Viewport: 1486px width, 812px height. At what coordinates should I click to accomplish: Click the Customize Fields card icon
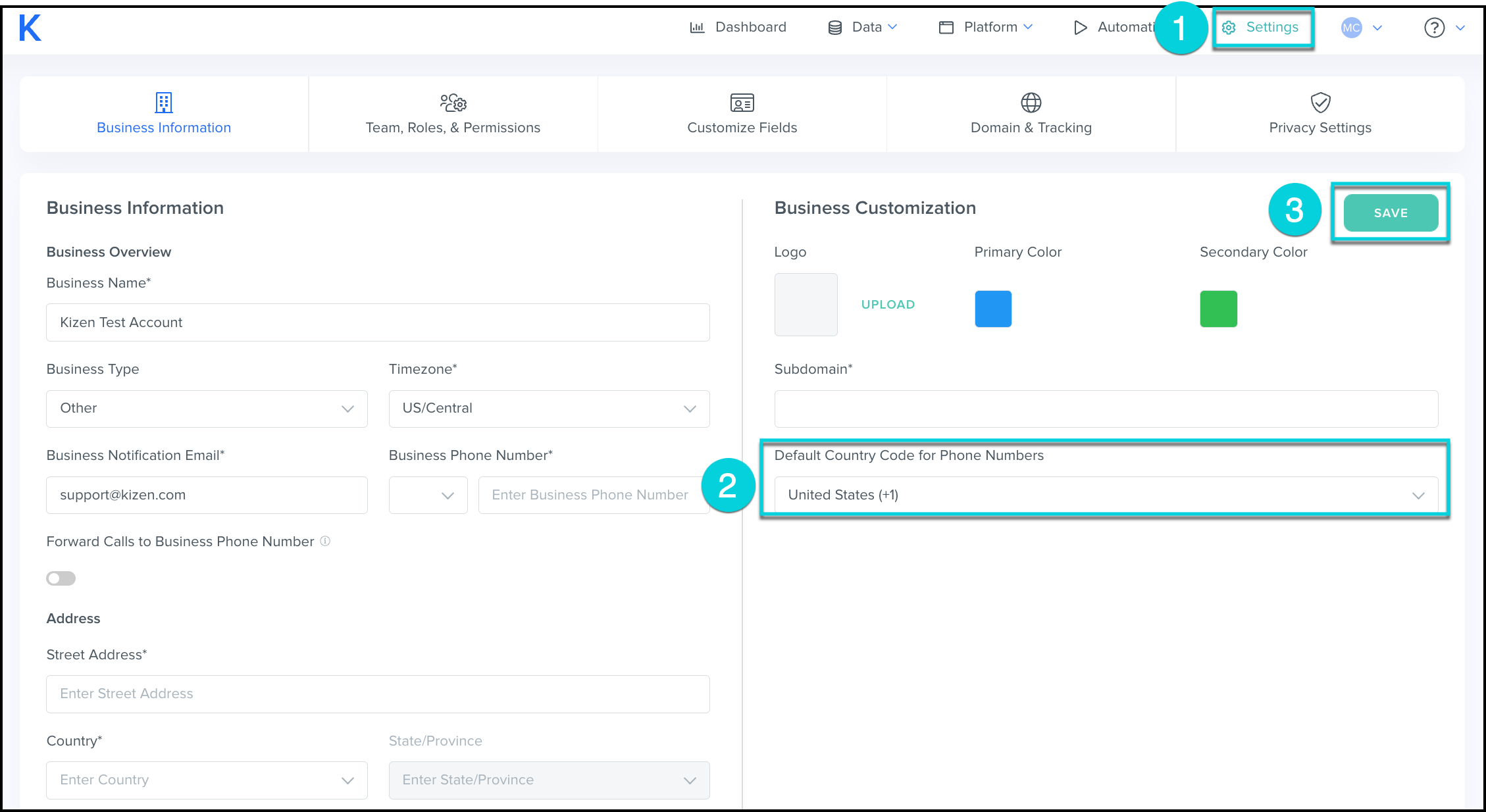[742, 103]
